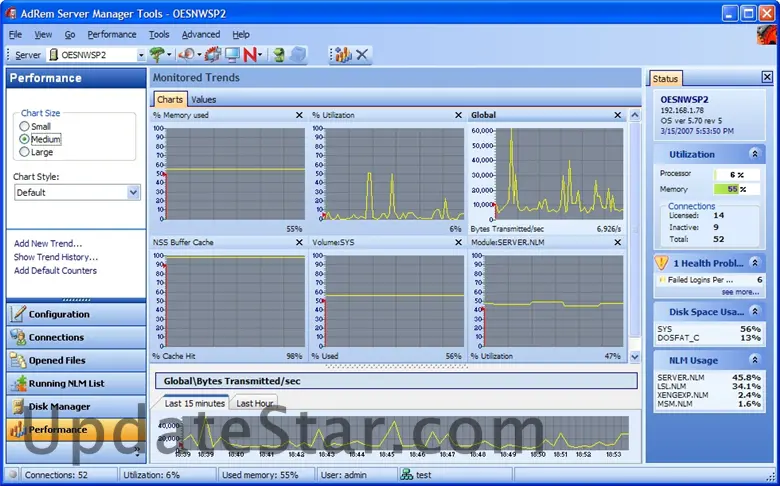Close the % Memory used chart
Screen dimensions: 780x486
pos(299,115)
